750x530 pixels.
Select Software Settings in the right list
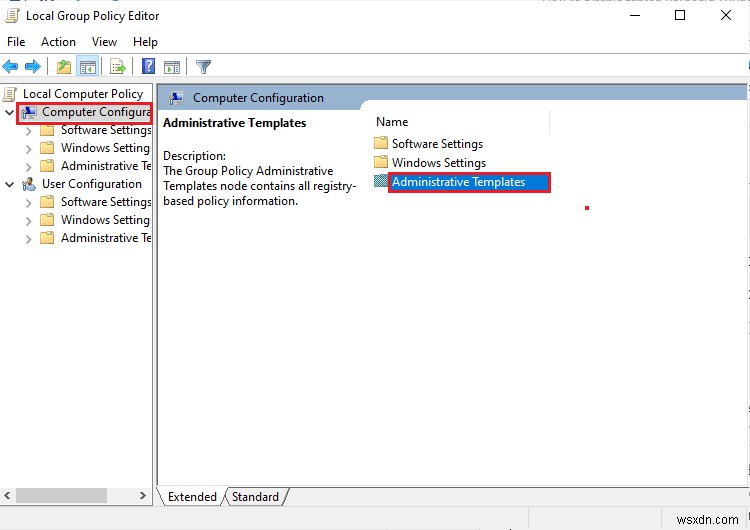(x=437, y=144)
